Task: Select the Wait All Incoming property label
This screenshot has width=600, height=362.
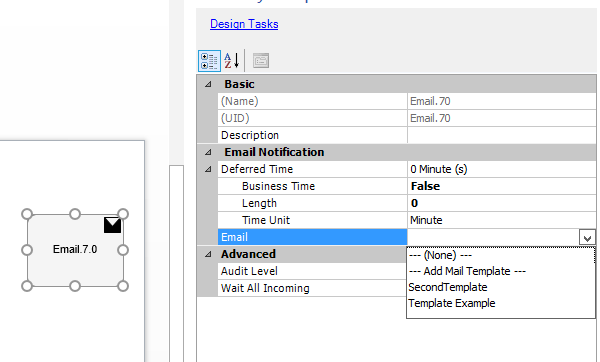Action: click(x=313, y=288)
